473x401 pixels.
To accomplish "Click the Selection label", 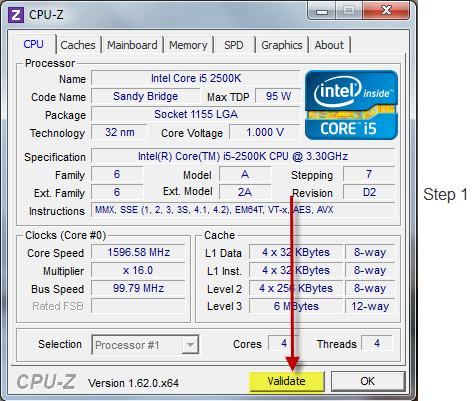I will [x=60, y=344].
